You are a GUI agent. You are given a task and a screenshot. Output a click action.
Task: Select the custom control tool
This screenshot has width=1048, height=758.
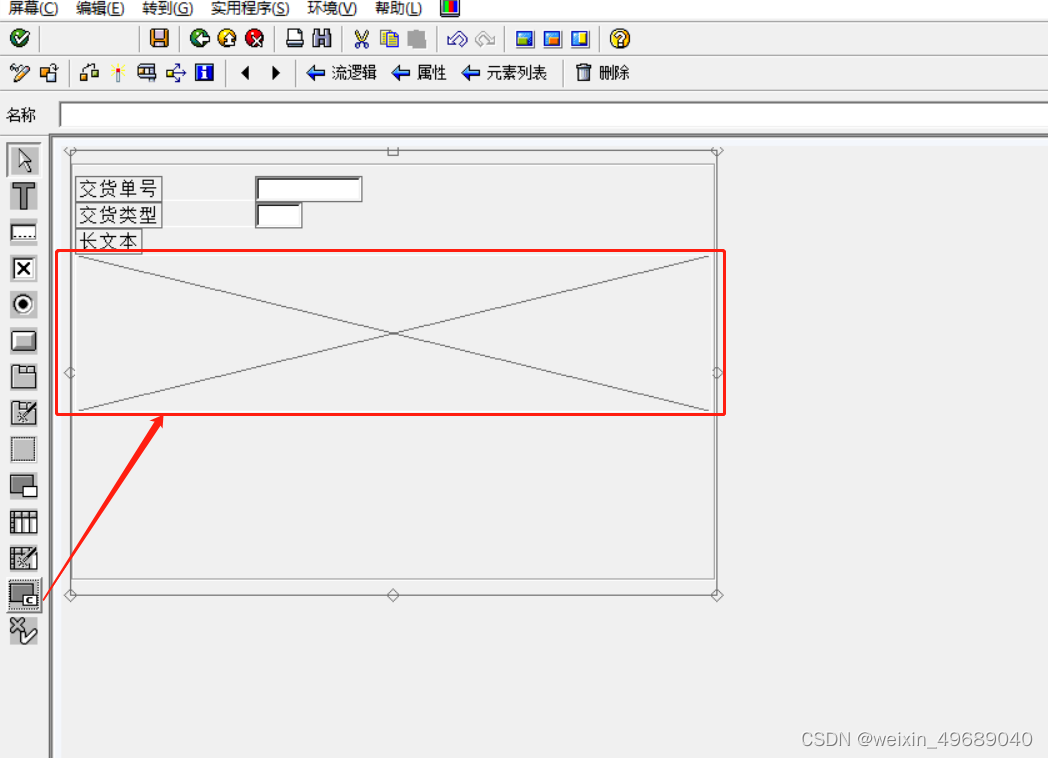coord(24,595)
